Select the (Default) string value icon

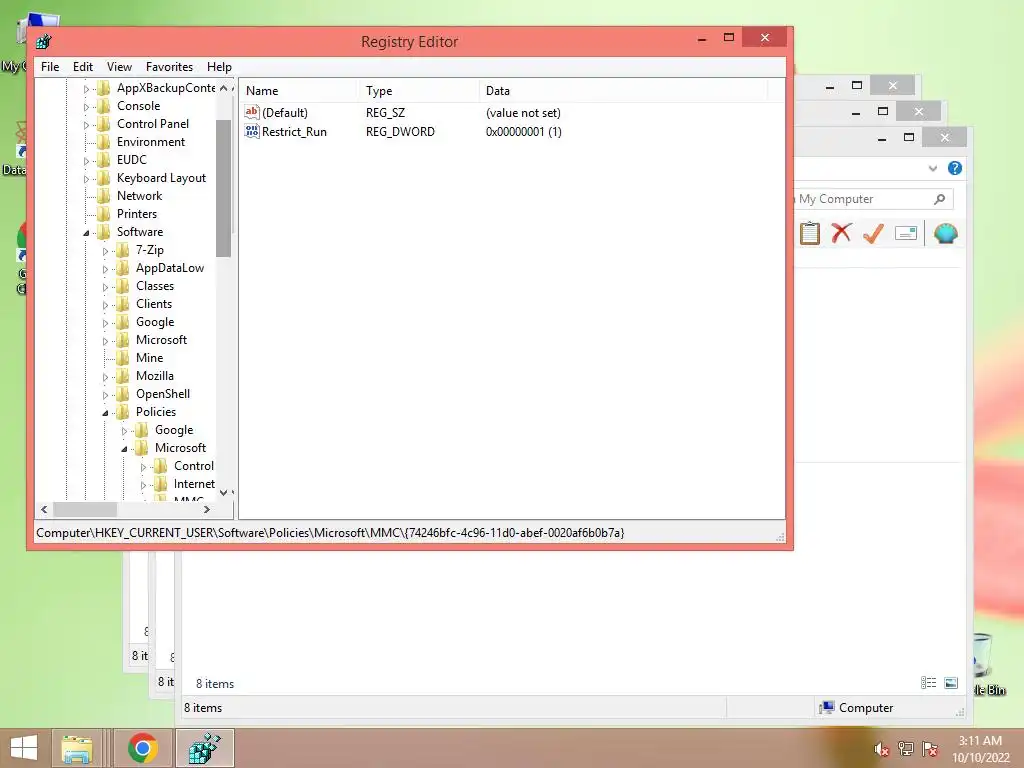click(x=252, y=112)
